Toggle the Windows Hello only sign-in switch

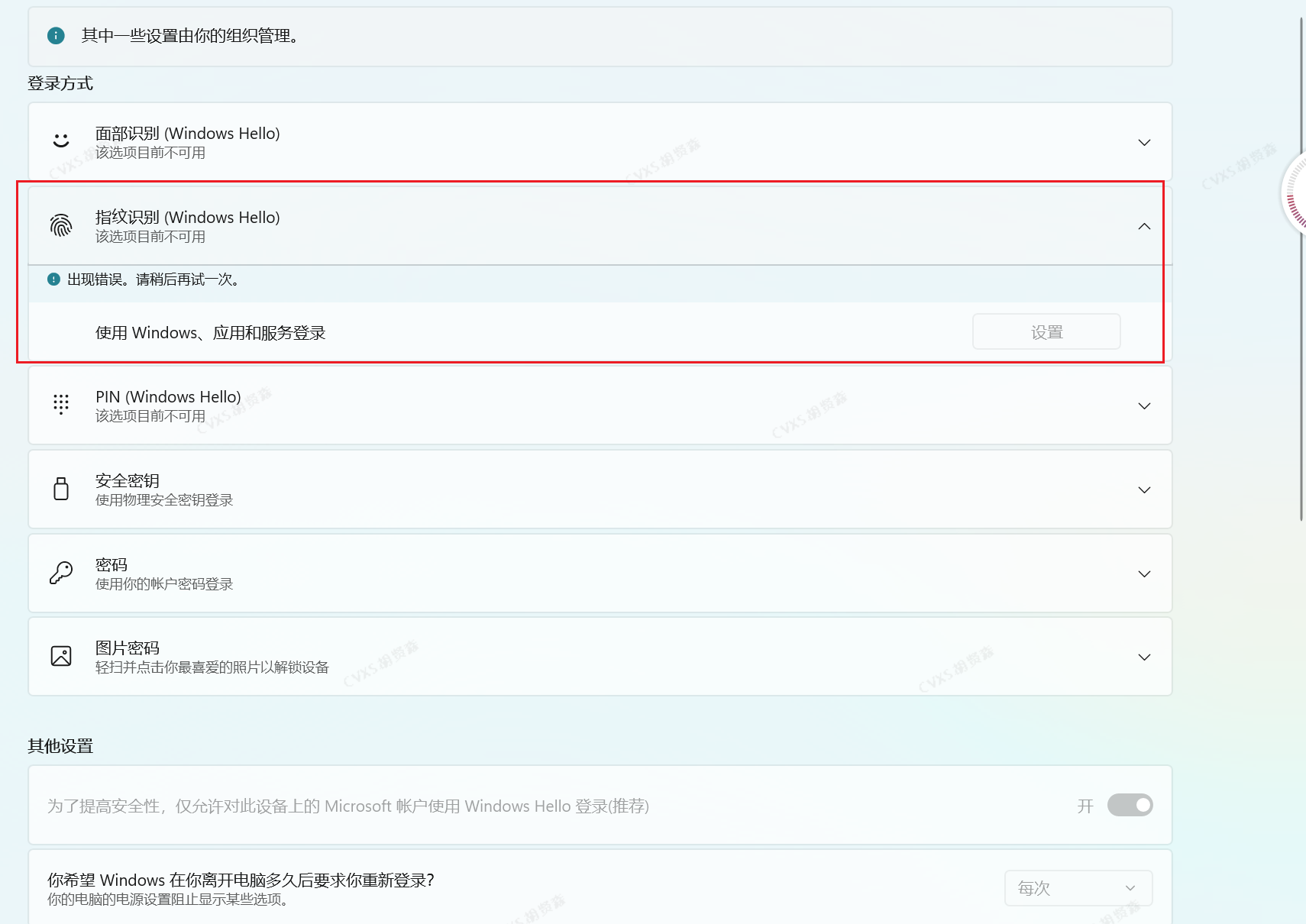[x=1130, y=805]
